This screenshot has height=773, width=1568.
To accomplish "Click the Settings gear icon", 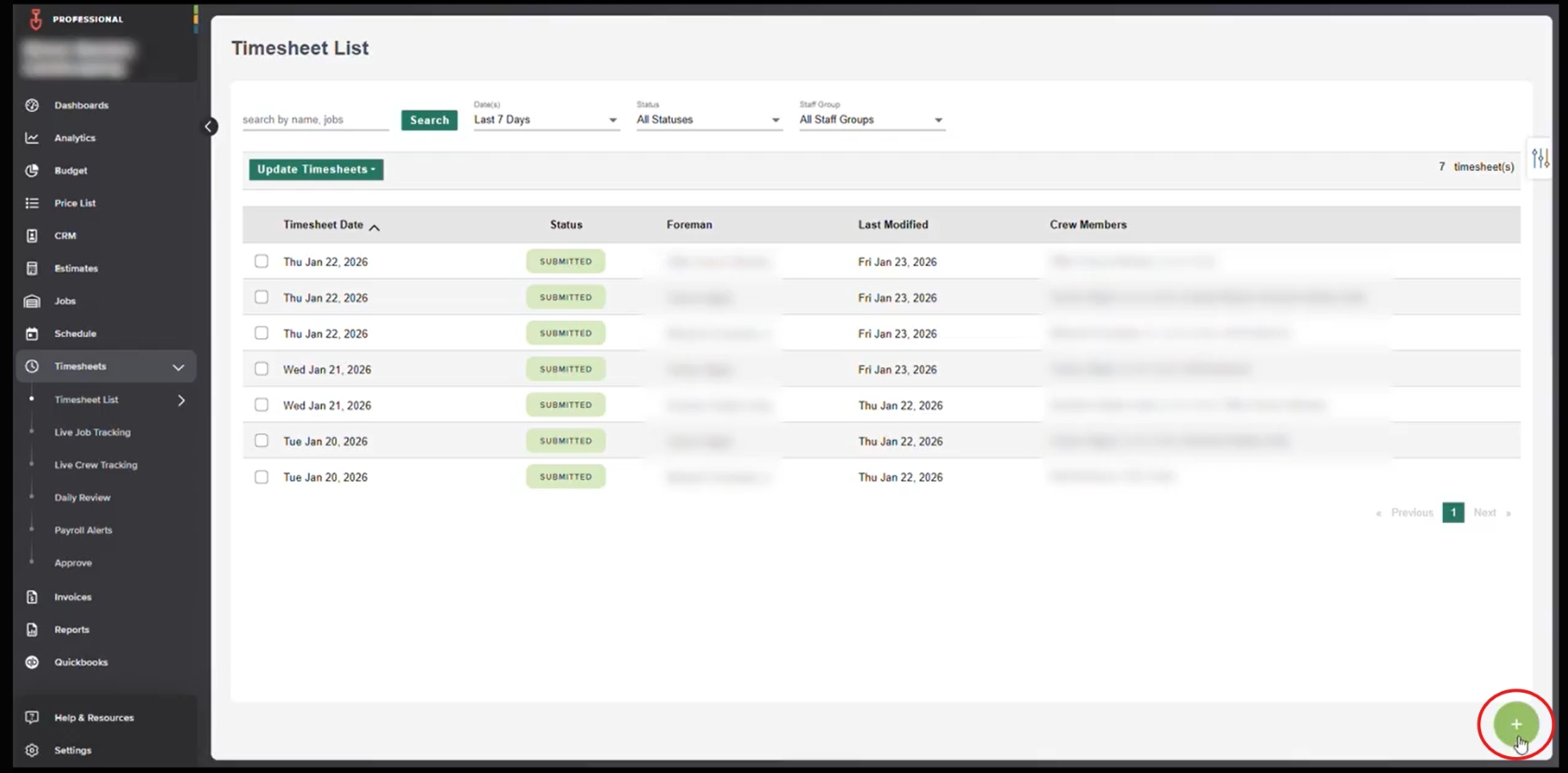I will click(32, 751).
